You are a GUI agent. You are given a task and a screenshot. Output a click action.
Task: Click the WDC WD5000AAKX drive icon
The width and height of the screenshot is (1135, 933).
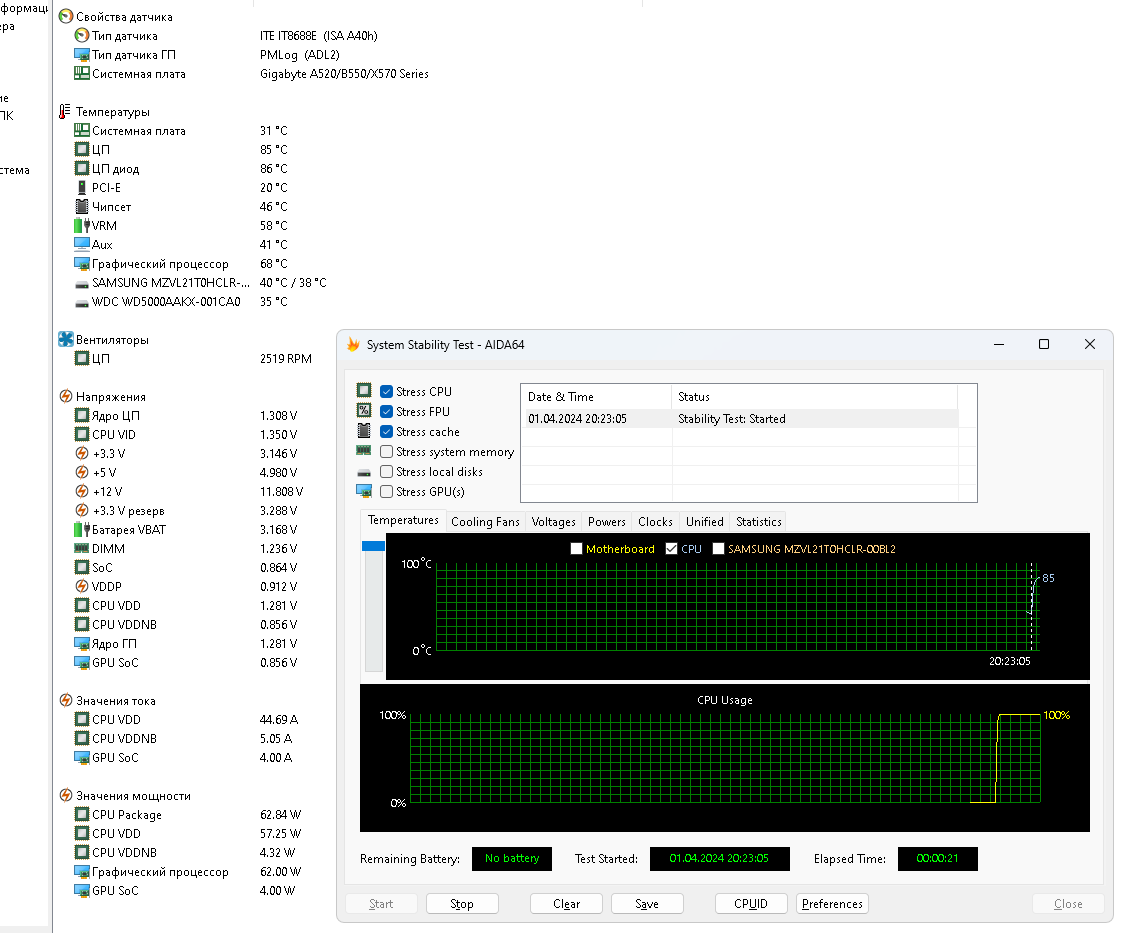pos(82,303)
